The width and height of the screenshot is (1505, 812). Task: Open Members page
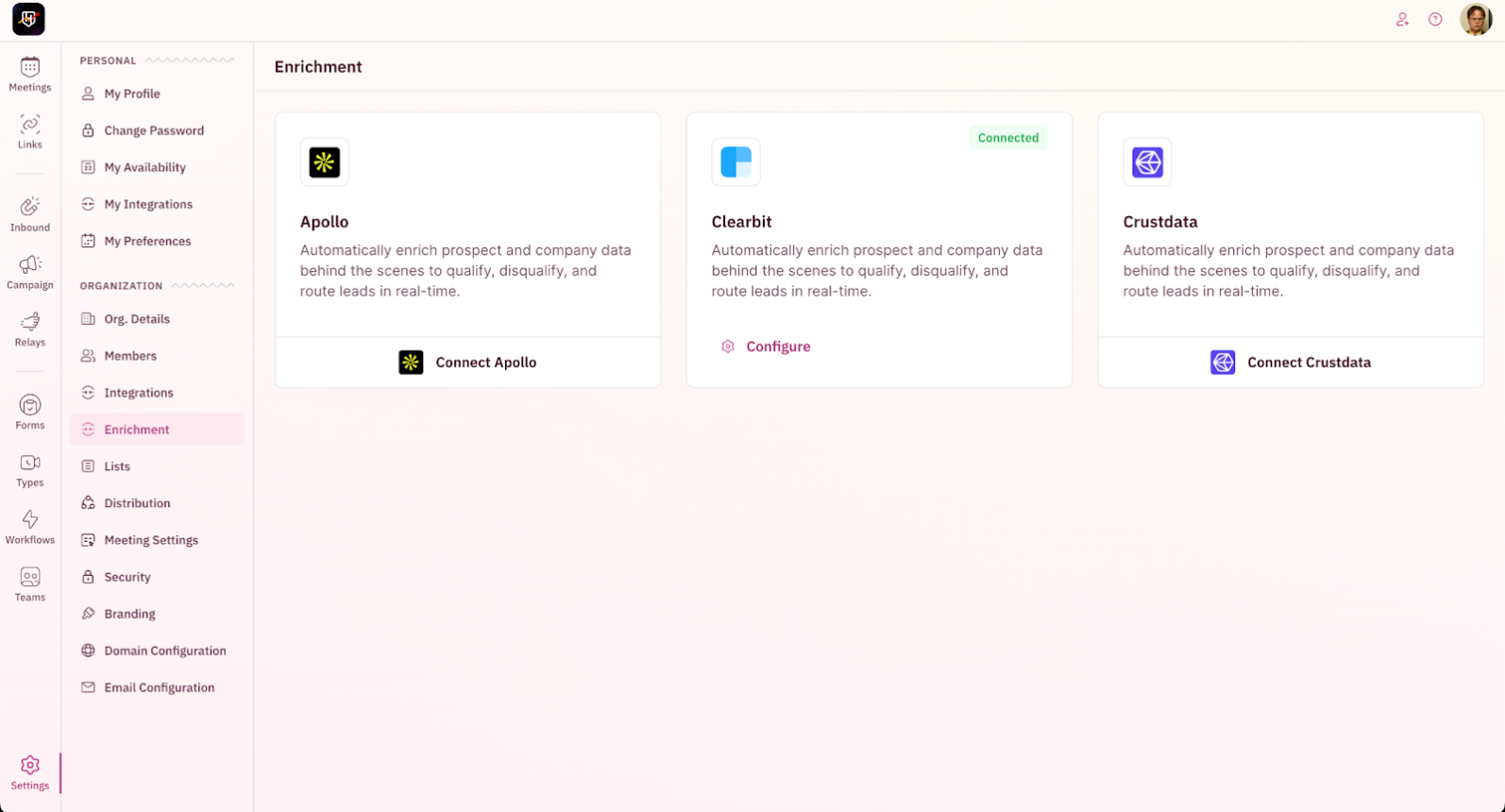[157, 356]
